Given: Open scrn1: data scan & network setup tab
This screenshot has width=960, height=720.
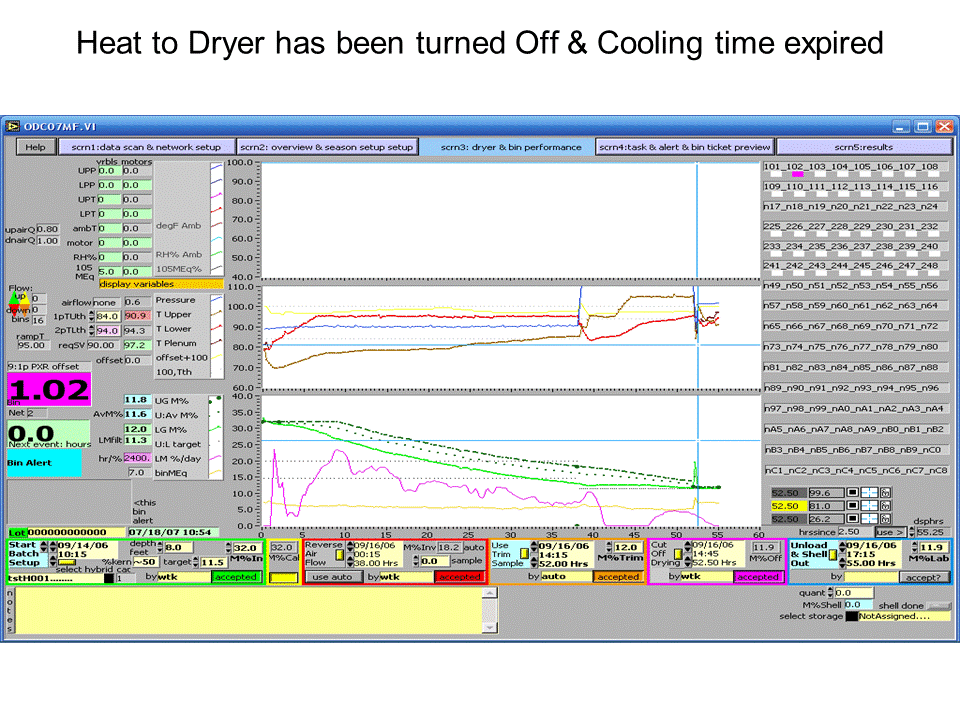Looking at the screenshot, I should pos(146,147).
